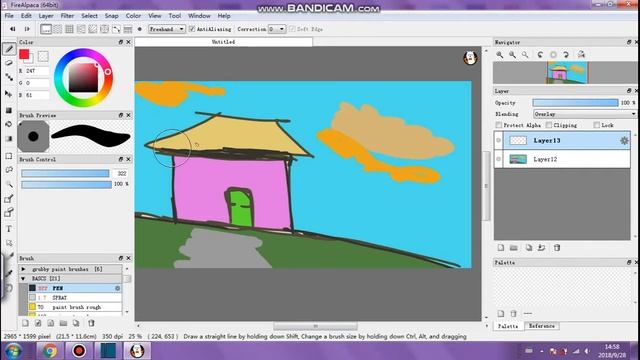Enable curve snap icon
Screen dimensions: 640x360
click(x=116, y=29)
